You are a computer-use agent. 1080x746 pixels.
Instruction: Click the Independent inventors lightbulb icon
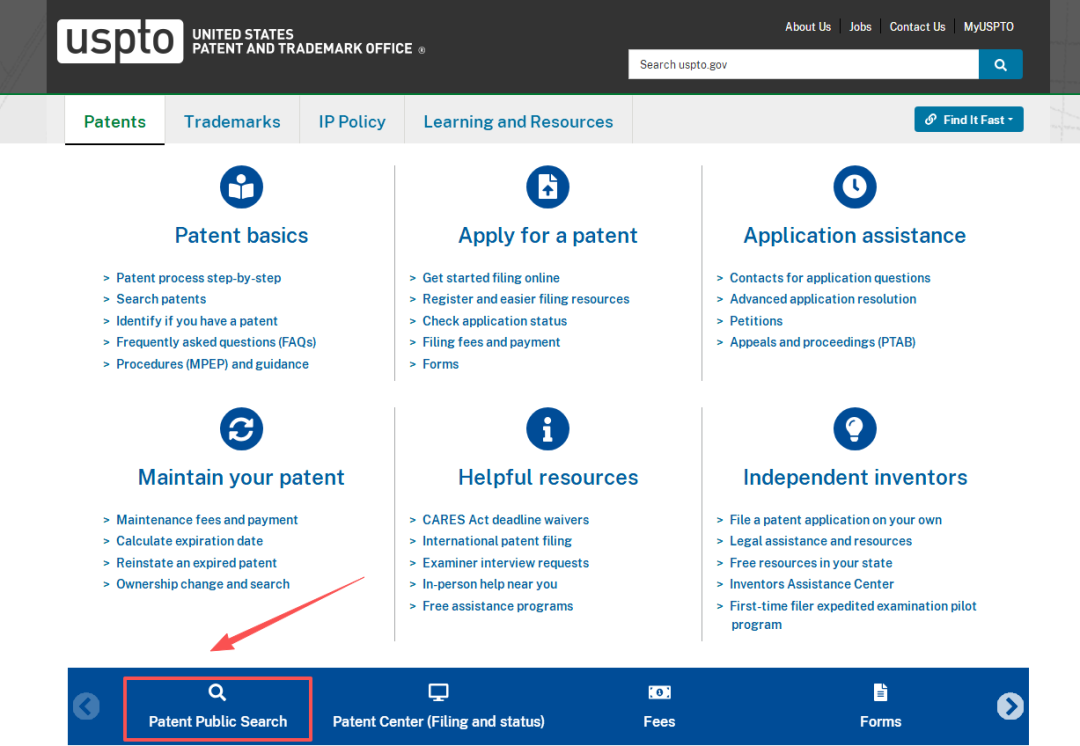click(x=855, y=429)
